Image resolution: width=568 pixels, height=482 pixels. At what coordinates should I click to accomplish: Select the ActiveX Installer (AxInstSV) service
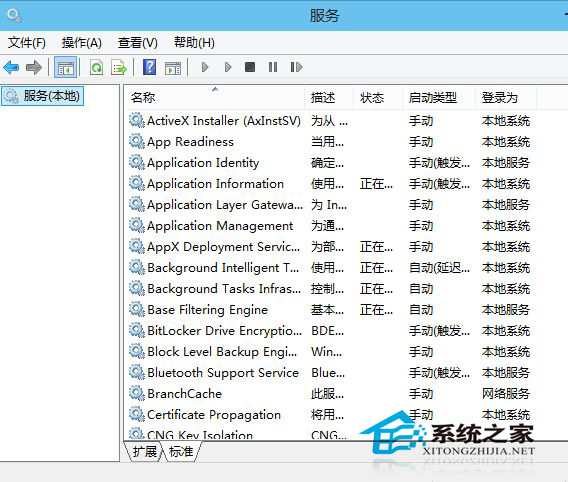tap(330, 121)
